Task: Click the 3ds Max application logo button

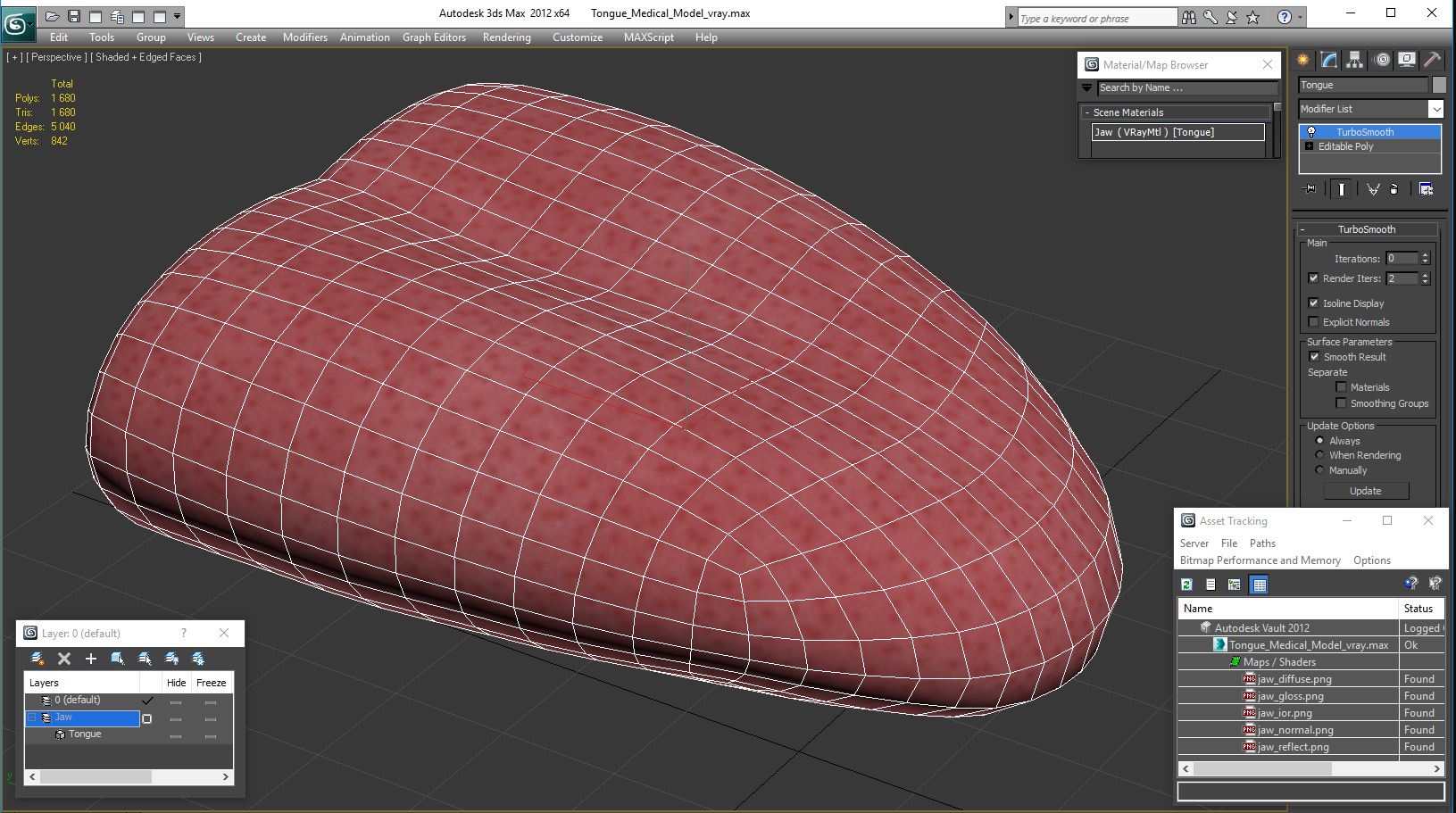Action: (x=17, y=23)
